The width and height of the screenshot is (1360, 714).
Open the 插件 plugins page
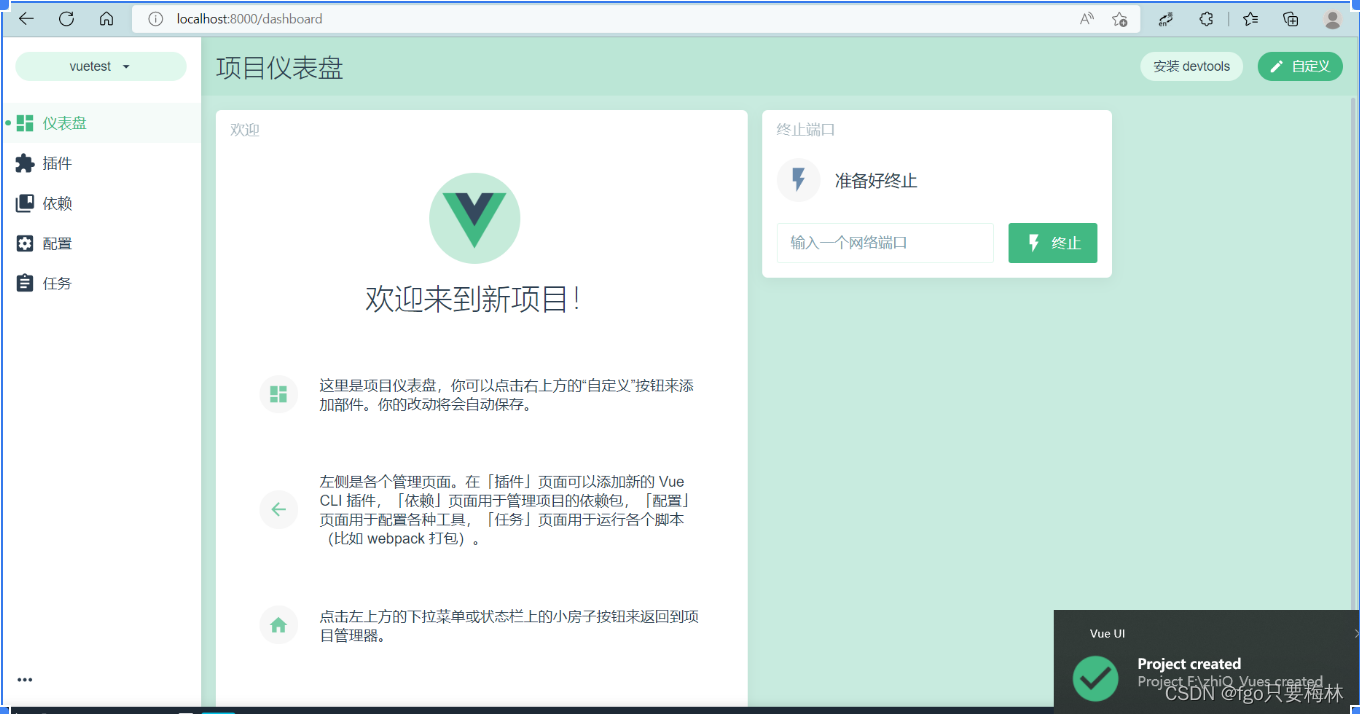101,163
